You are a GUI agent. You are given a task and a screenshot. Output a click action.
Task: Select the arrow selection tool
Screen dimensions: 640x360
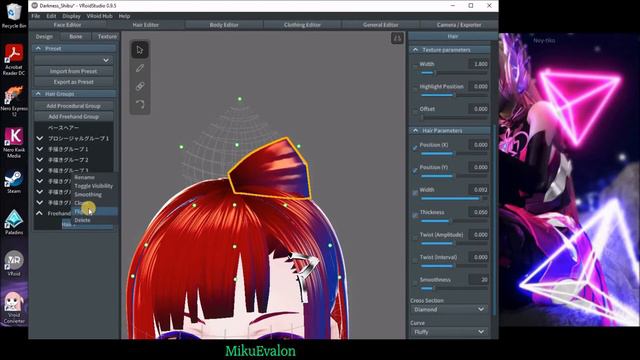[x=140, y=50]
